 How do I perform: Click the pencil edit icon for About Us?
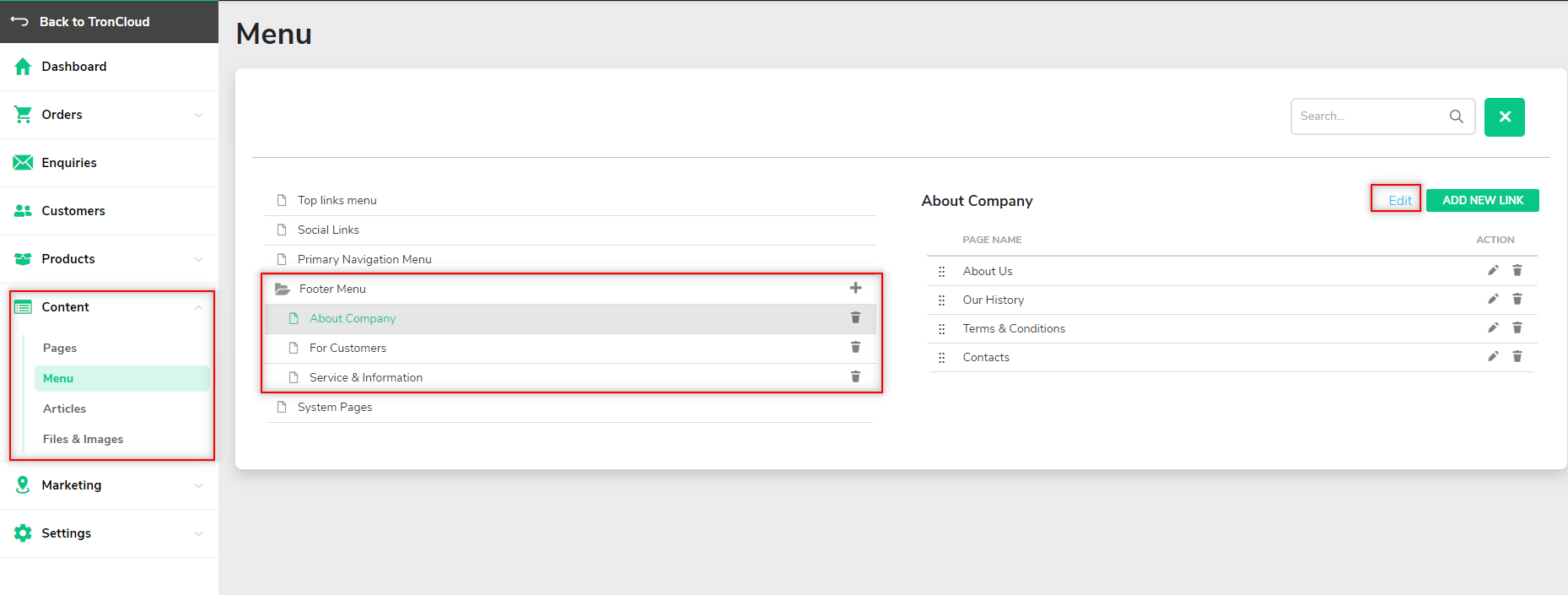[1493, 270]
